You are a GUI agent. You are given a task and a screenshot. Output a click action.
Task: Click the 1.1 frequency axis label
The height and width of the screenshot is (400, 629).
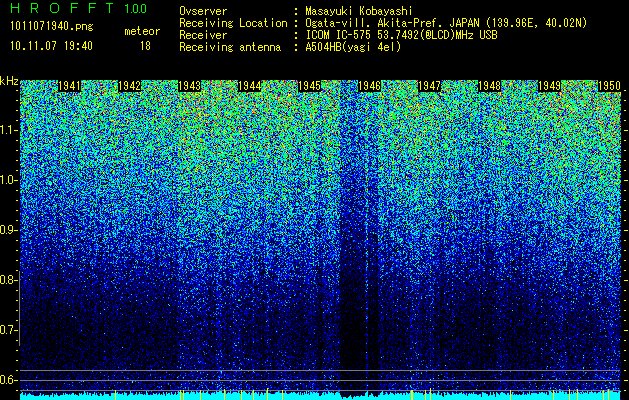pyautogui.click(x=8, y=130)
